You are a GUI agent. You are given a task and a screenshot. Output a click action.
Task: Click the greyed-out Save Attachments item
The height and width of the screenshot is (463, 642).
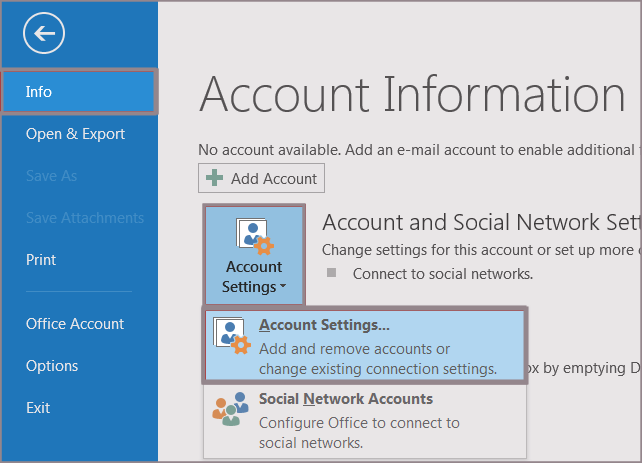point(85,218)
